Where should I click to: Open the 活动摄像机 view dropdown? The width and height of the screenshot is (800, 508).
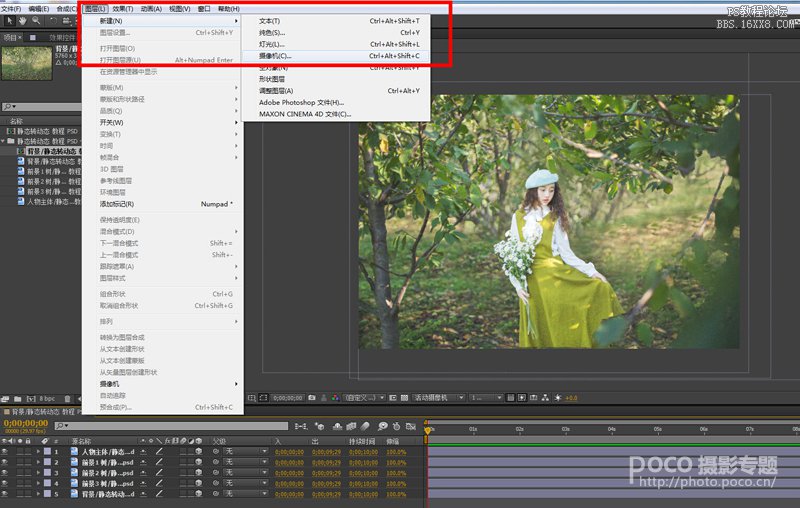(x=439, y=398)
